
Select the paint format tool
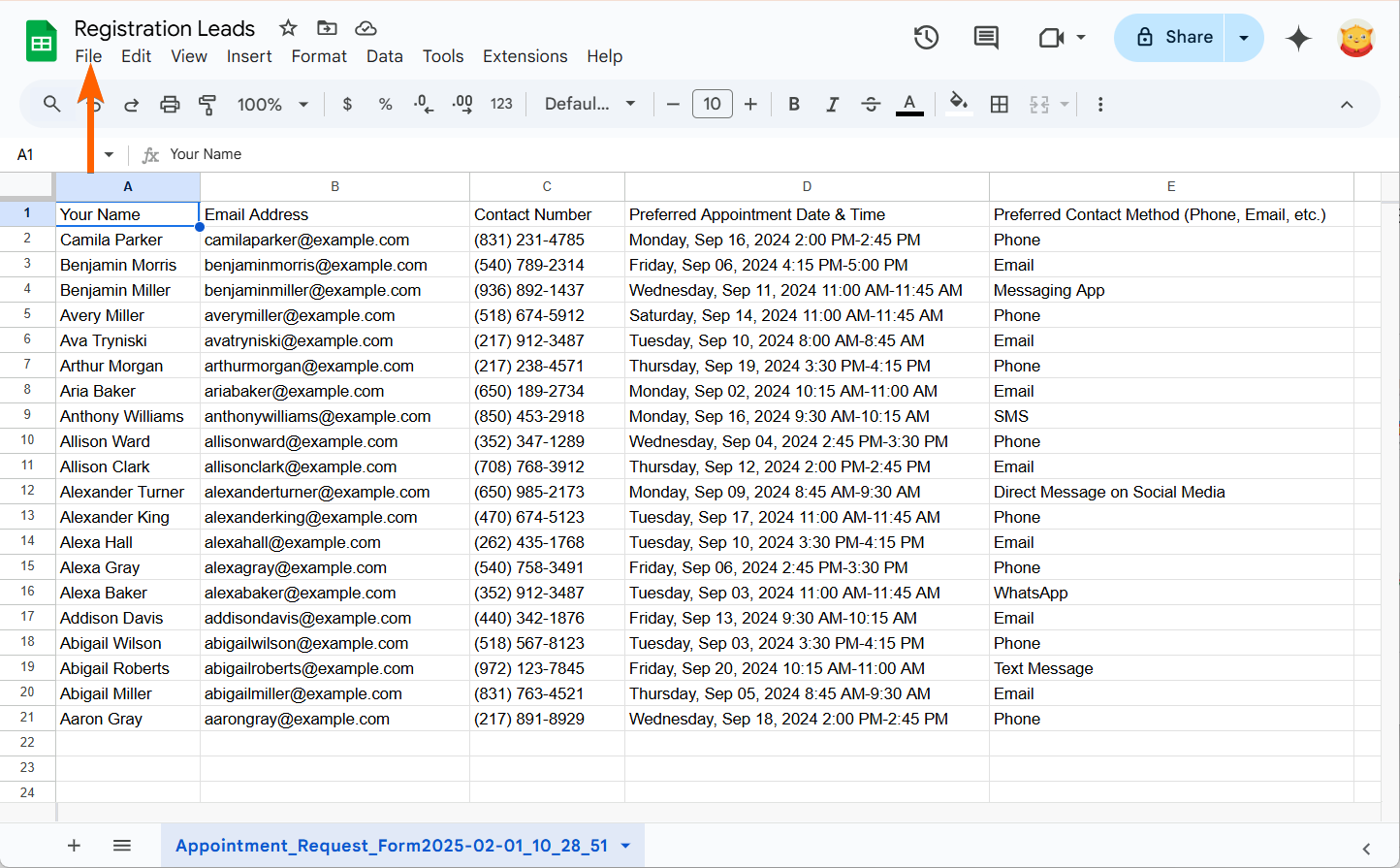coord(207,105)
